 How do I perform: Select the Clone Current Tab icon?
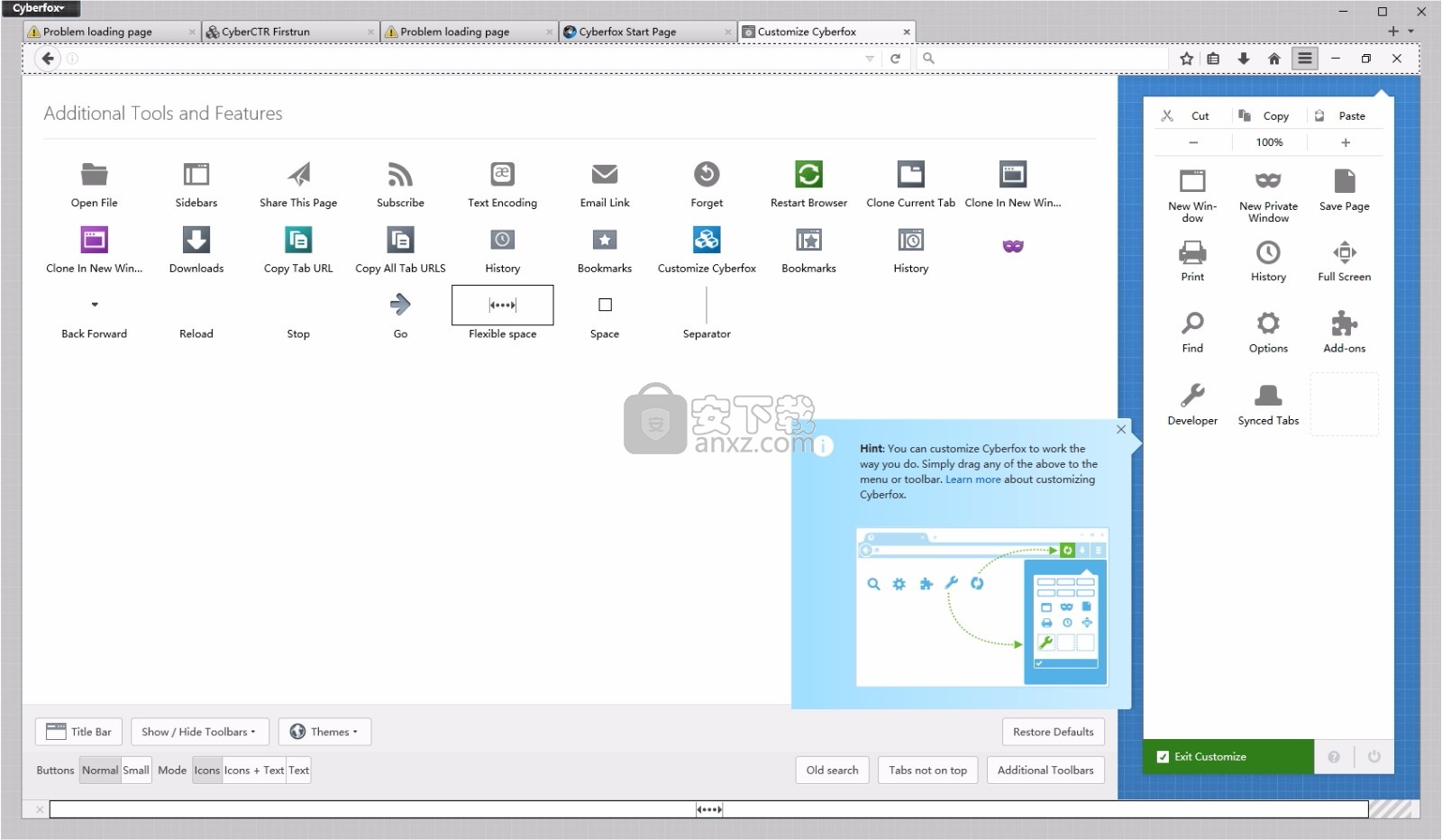pos(910,174)
